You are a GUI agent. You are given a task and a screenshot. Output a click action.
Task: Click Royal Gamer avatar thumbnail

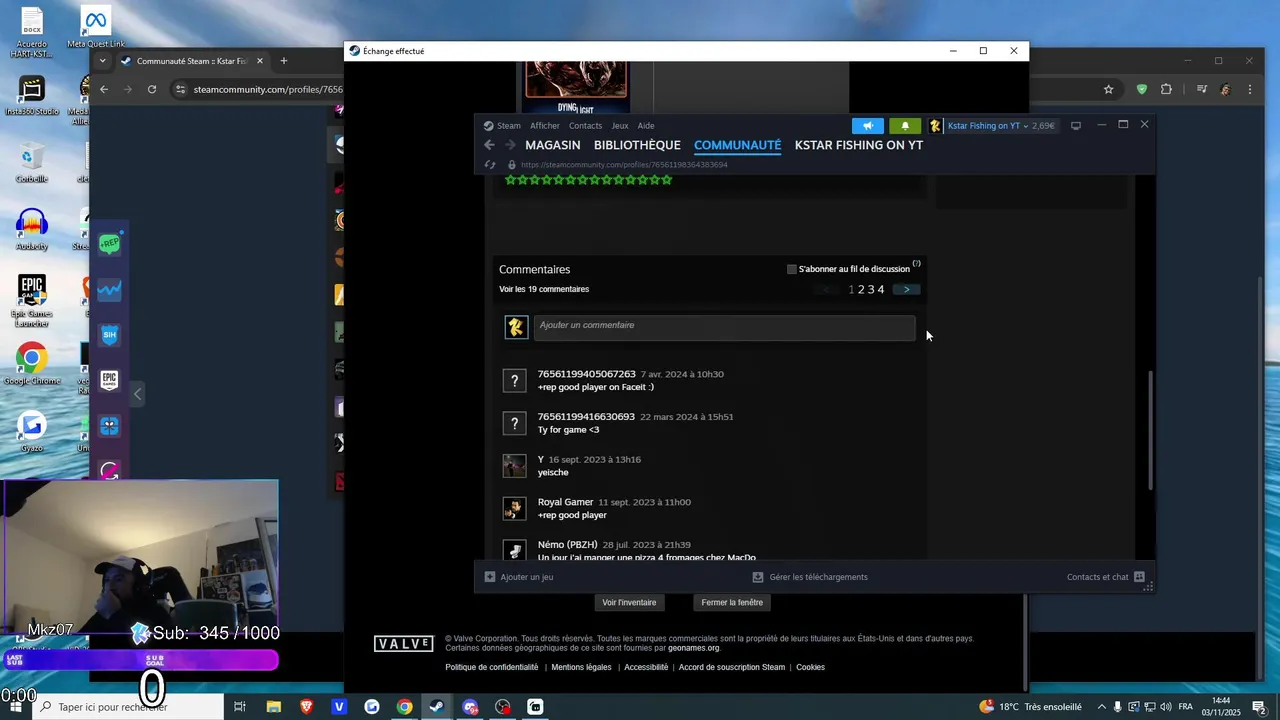(x=514, y=509)
